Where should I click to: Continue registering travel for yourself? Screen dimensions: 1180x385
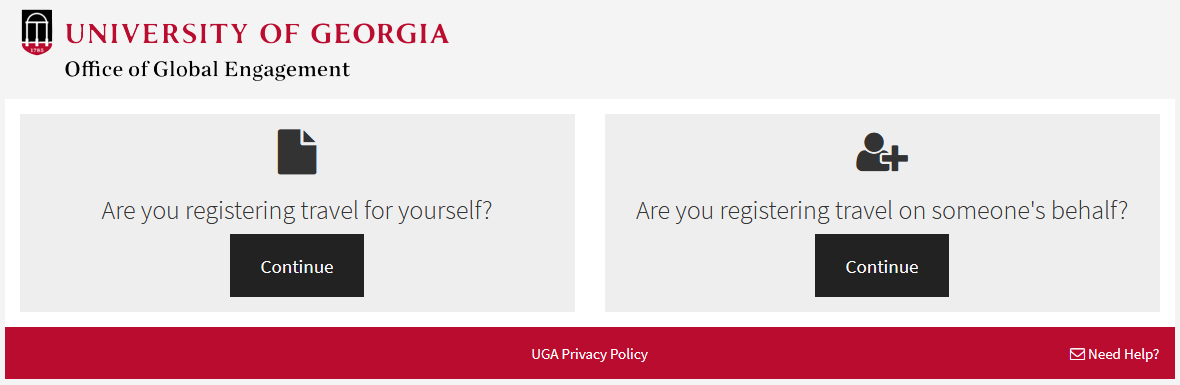297,265
